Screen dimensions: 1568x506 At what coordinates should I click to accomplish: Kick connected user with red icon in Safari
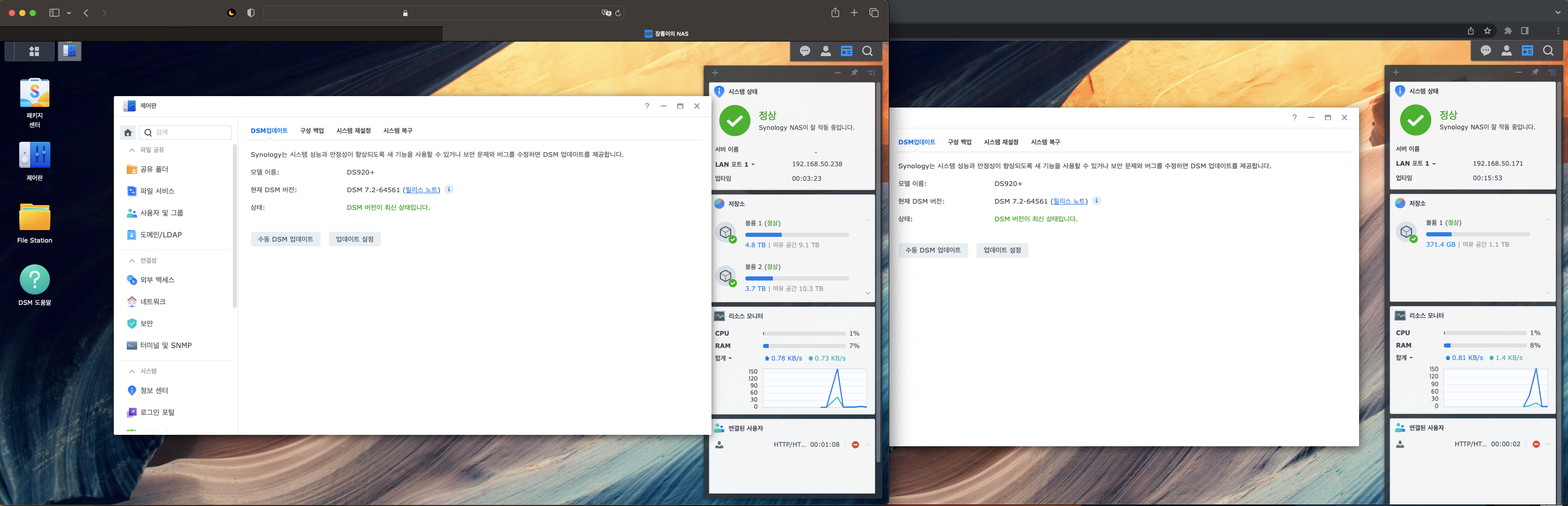click(x=855, y=445)
